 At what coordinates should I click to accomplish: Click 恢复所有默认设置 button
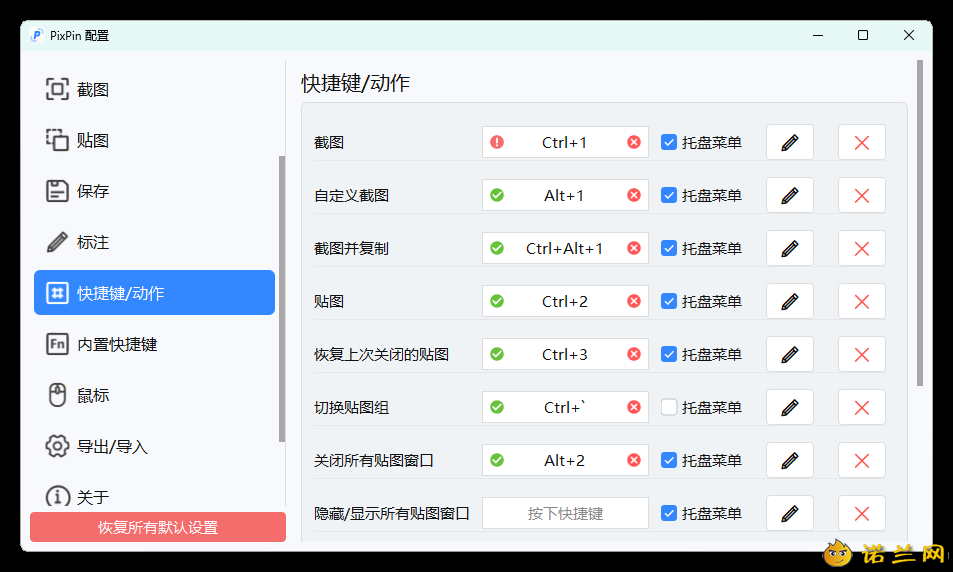tap(158, 527)
